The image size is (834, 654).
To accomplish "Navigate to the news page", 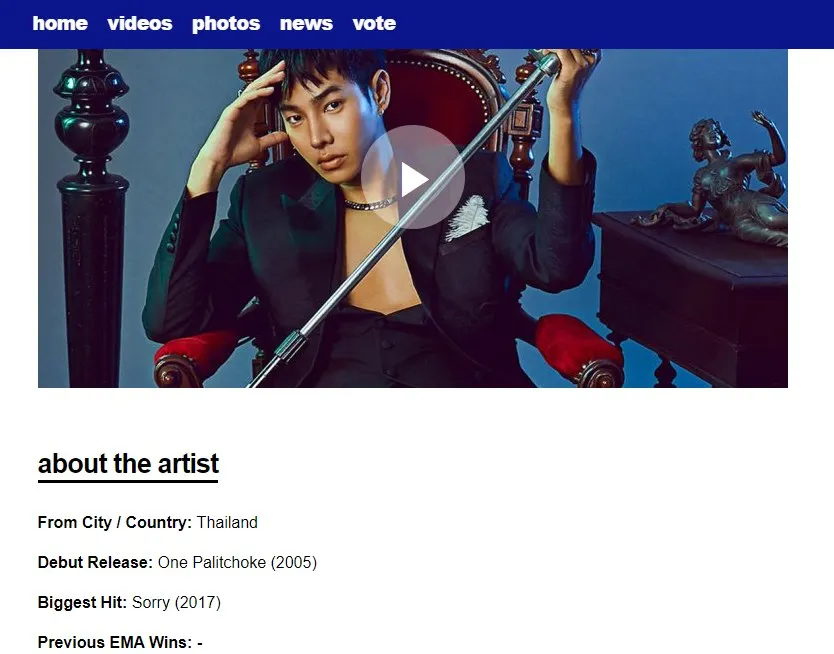I will tap(306, 23).
